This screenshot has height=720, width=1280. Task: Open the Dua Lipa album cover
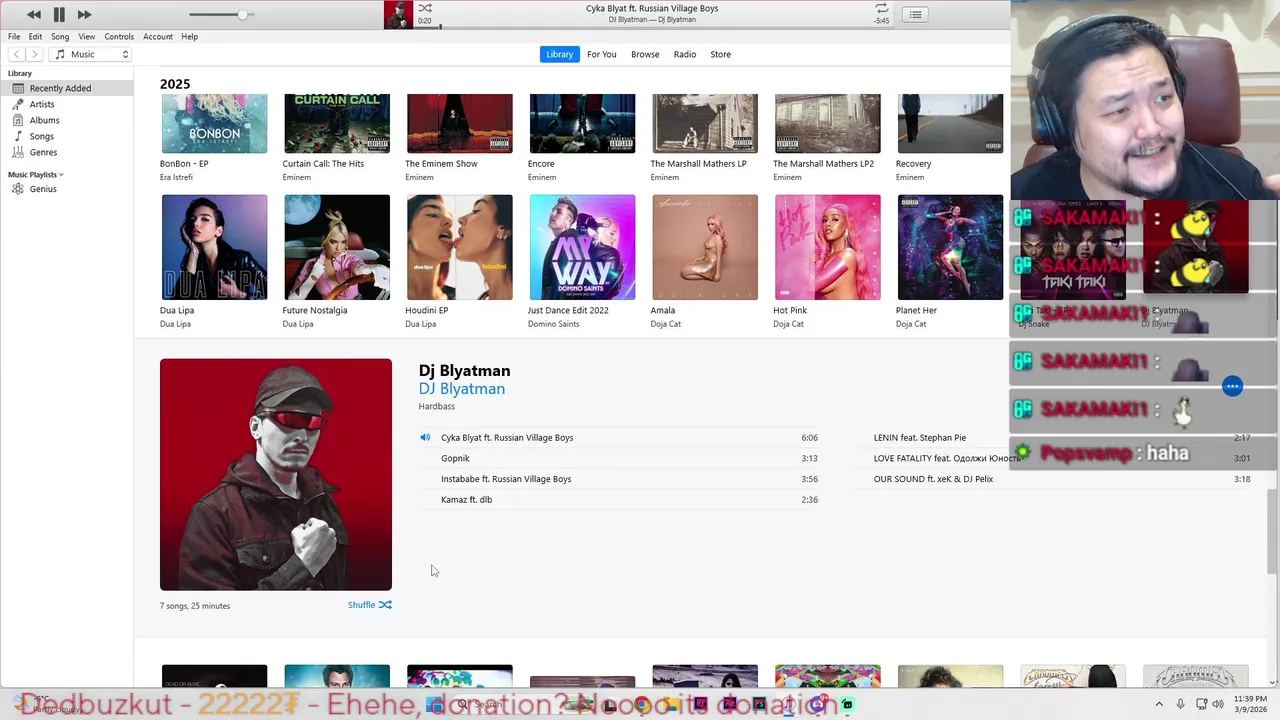[214, 247]
